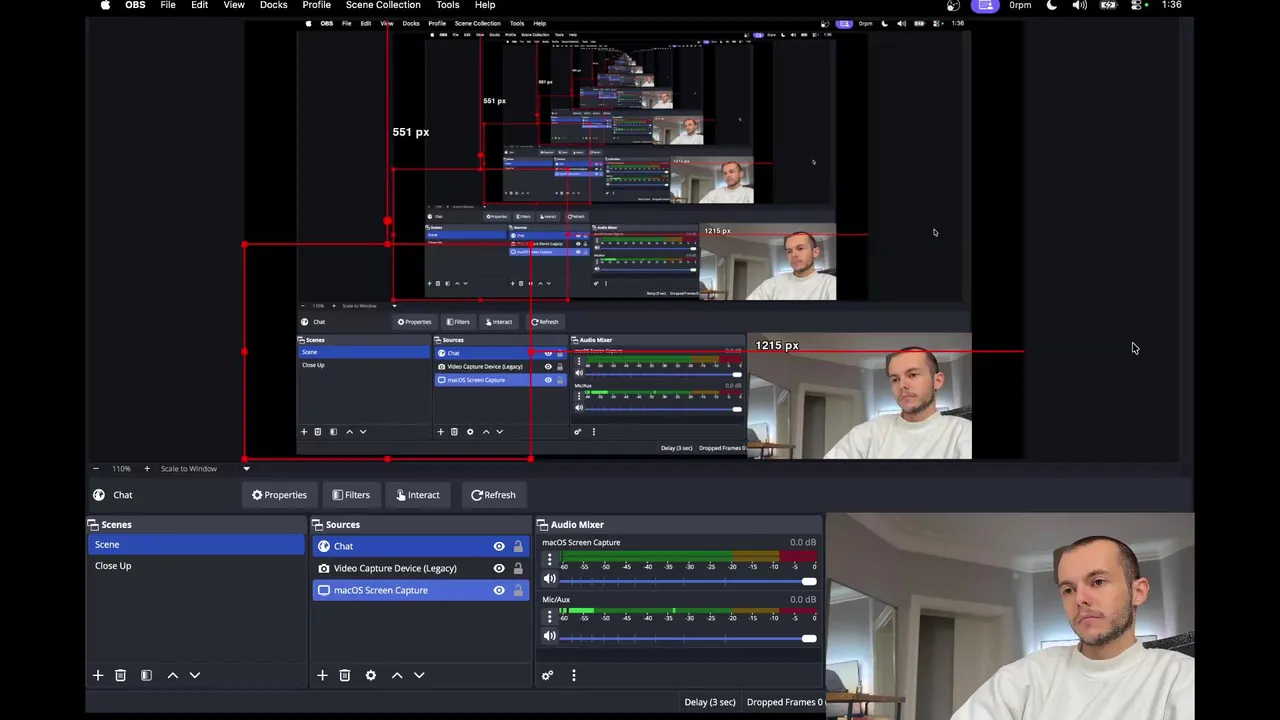This screenshot has width=1280, height=720.
Task: Add a new scene with the Scenes plus icon
Action: (x=98, y=676)
